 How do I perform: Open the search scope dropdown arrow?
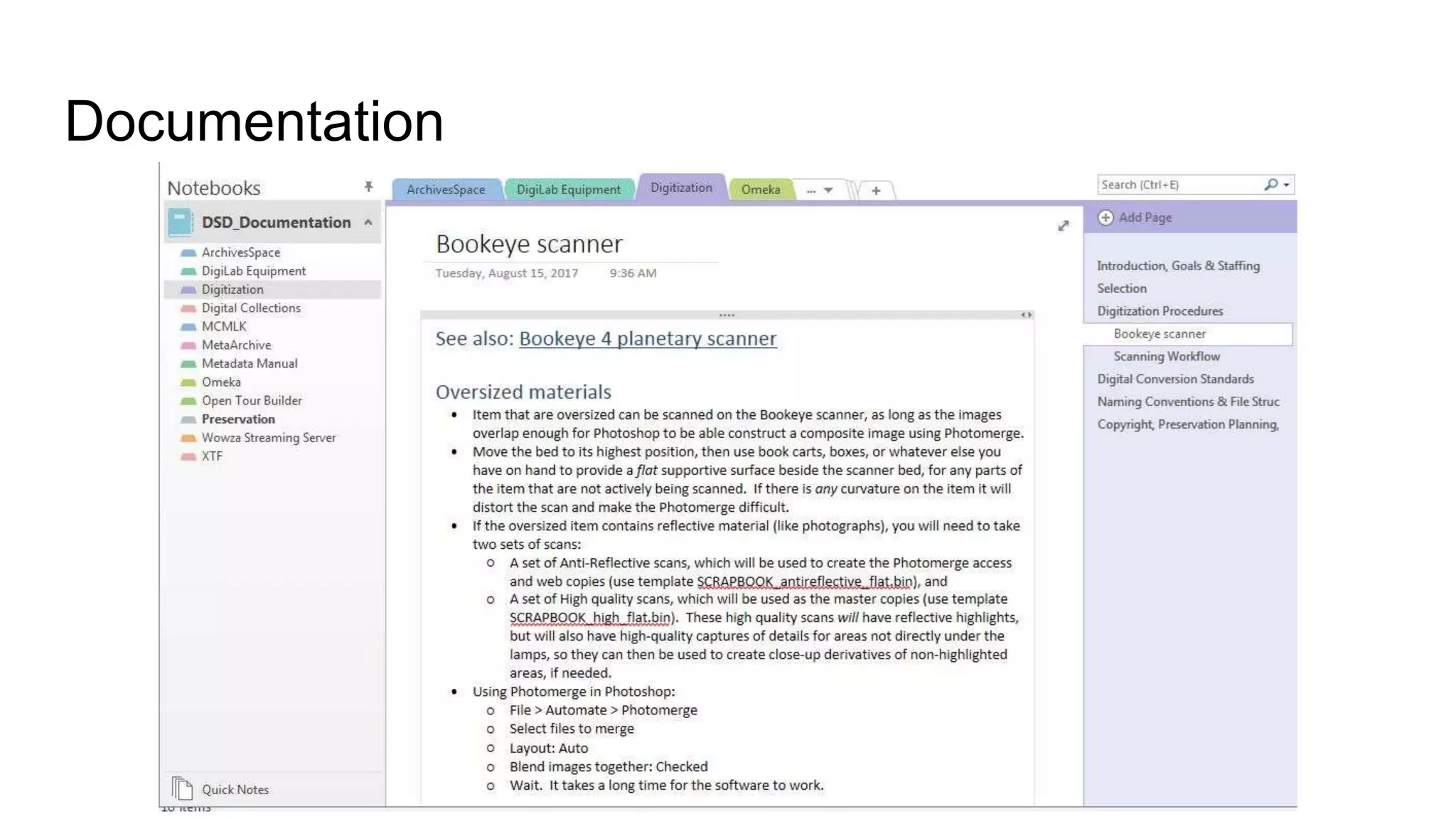(x=1286, y=185)
